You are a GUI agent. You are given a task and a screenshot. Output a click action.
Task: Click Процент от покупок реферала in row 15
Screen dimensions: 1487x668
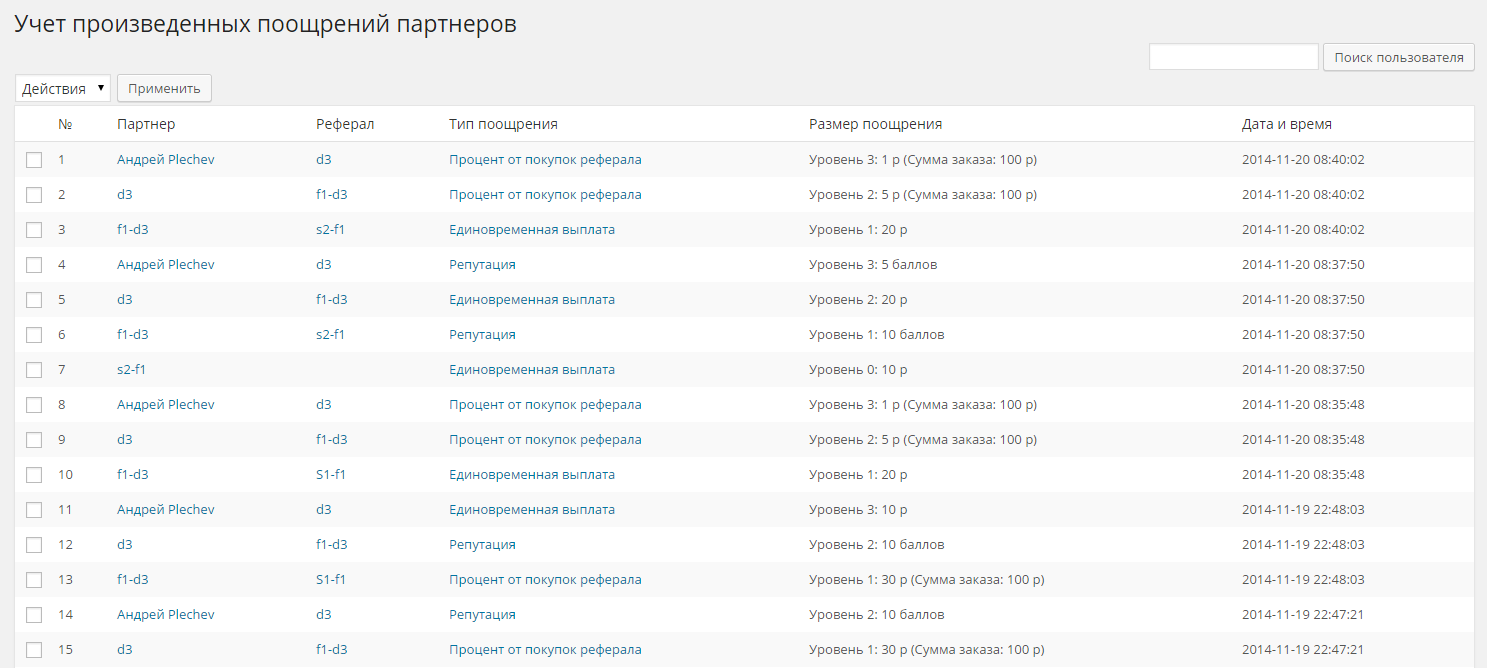tap(545, 650)
